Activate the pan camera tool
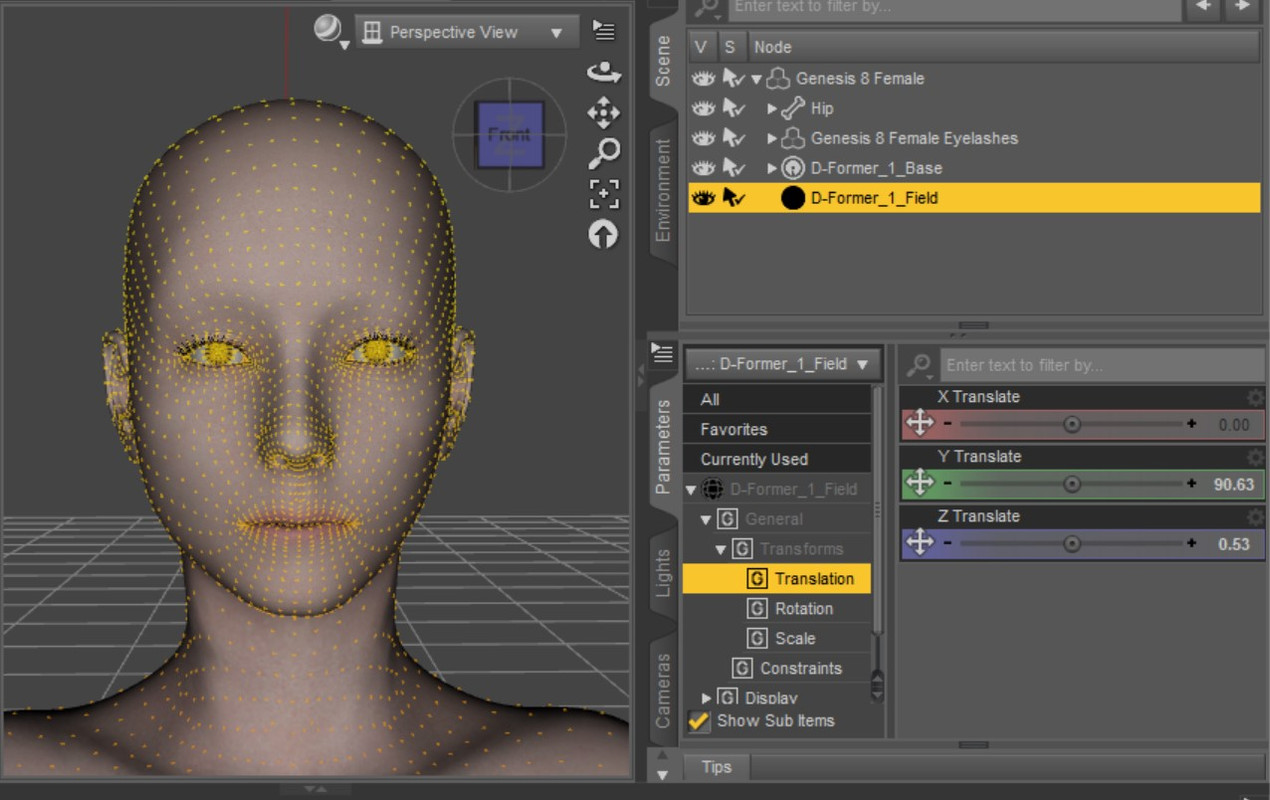Screen dimensions: 1270x800 603,112
